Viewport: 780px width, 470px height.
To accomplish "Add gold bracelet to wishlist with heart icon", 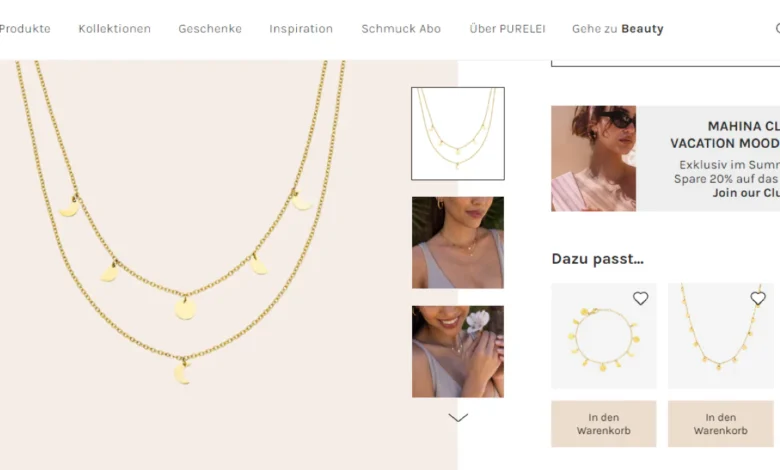I will [640, 298].
